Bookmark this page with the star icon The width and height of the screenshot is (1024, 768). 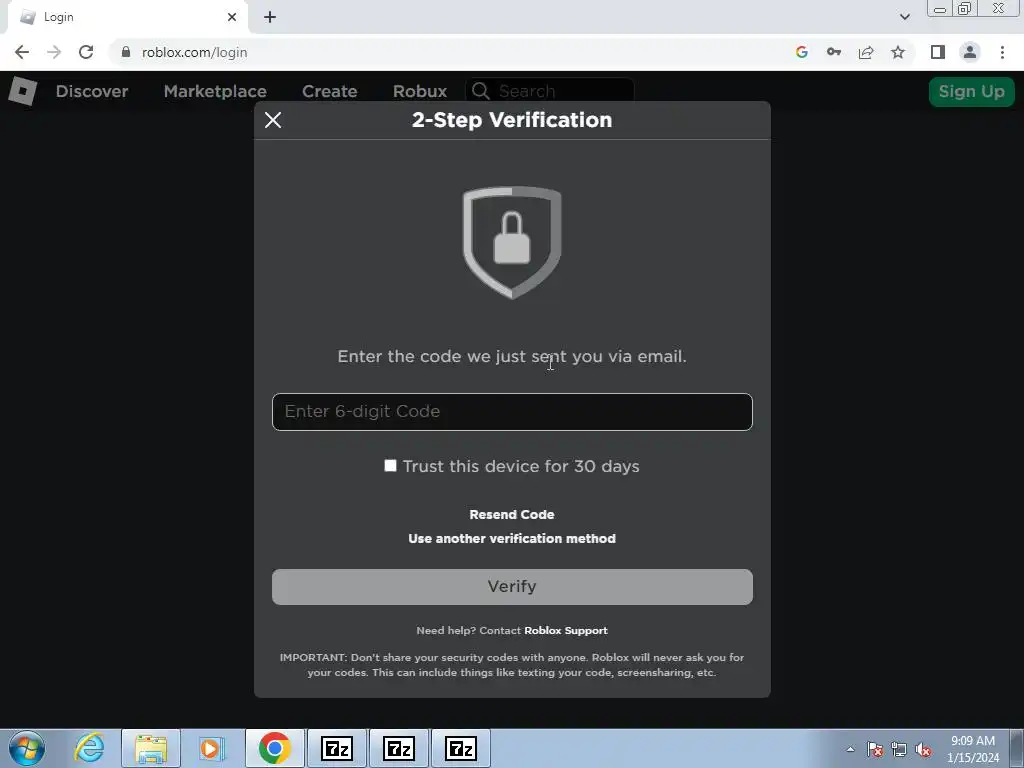point(898,52)
